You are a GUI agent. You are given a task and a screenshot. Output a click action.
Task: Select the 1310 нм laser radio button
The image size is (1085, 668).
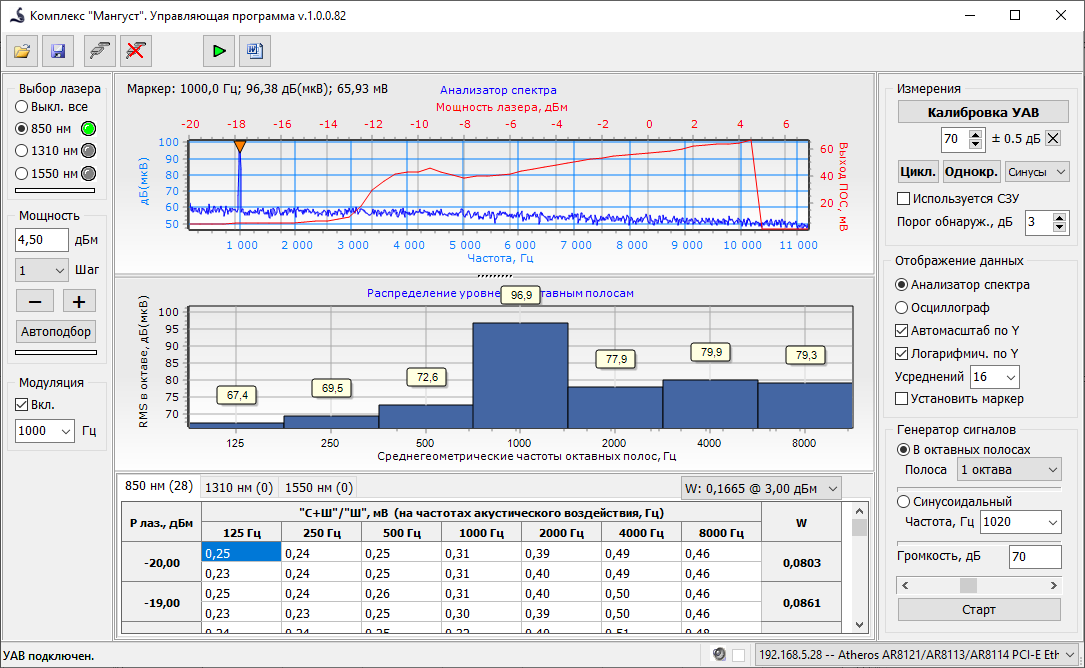pos(22,151)
